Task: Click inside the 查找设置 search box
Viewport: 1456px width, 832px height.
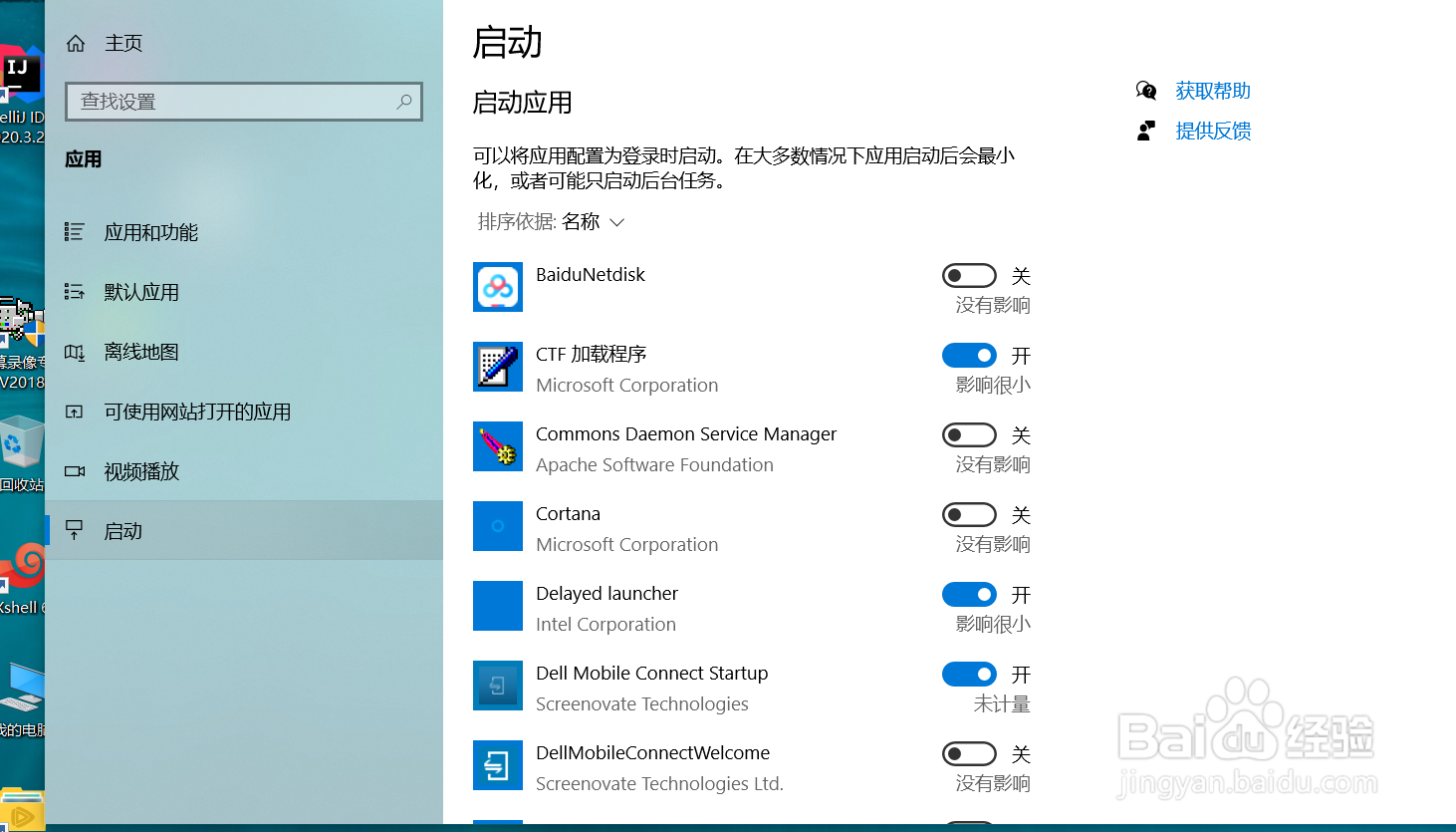Action: 243,101
